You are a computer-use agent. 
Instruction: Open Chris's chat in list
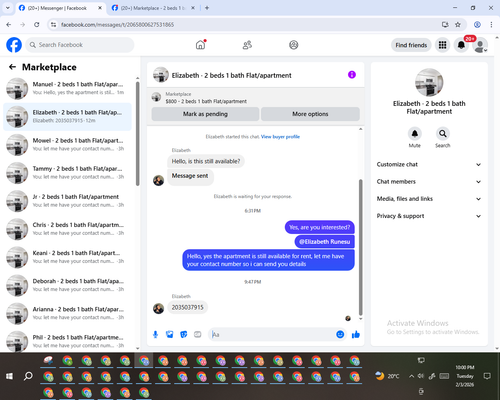[68, 229]
